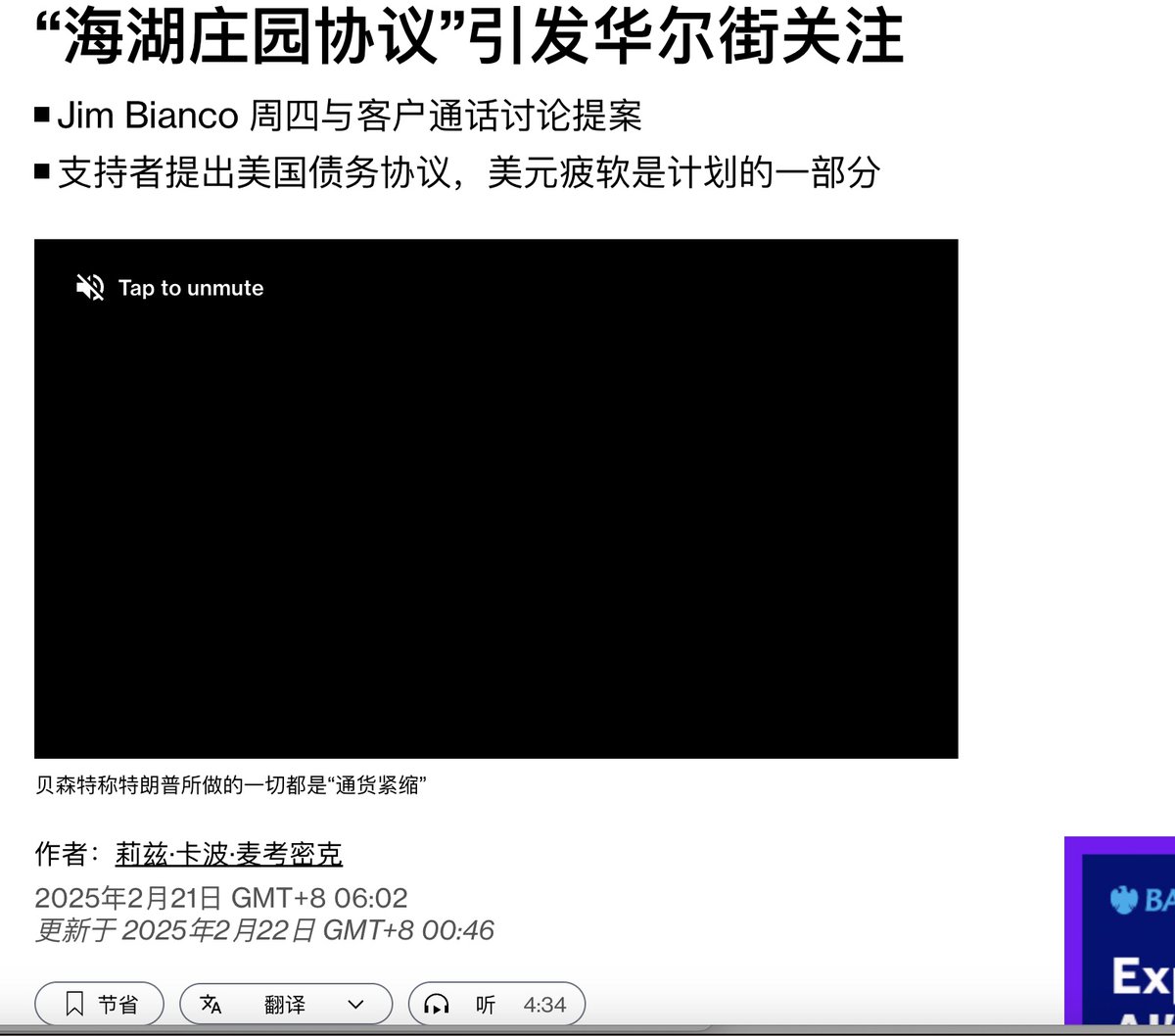The width and height of the screenshot is (1175, 1036).
Task: Unmute the video by tapping Tap to unmute
Action: click(x=190, y=288)
